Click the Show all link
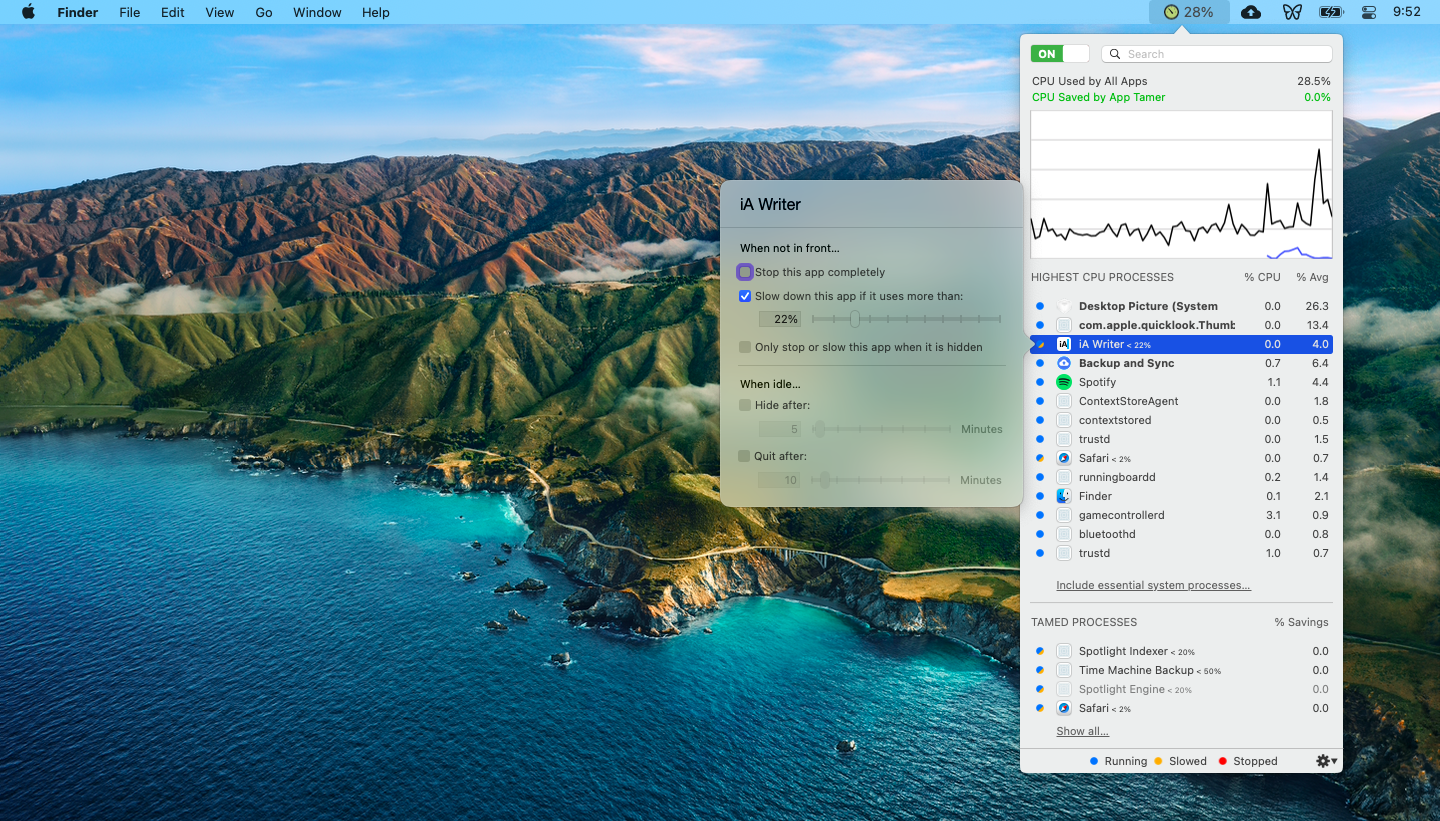This screenshot has width=1440, height=821. tap(1082, 731)
